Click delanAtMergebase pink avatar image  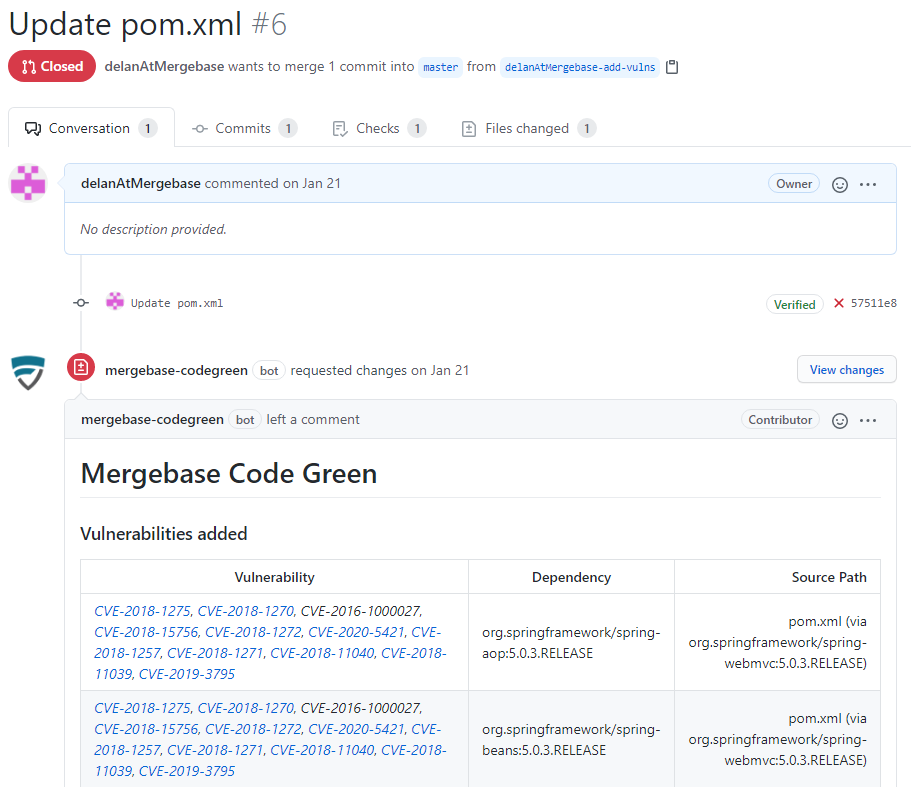click(28, 183)
